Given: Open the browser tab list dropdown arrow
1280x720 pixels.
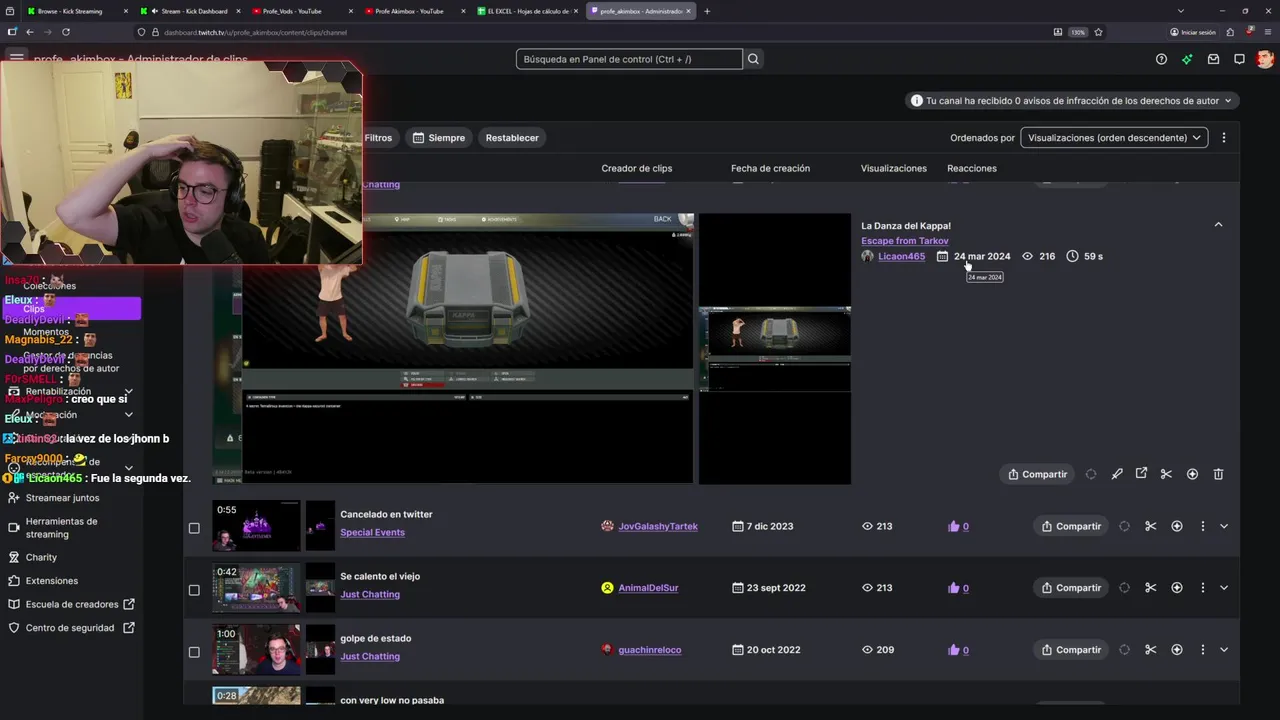Looking at the screenshot, I should pyautogui.click(x=1180, y=11).
